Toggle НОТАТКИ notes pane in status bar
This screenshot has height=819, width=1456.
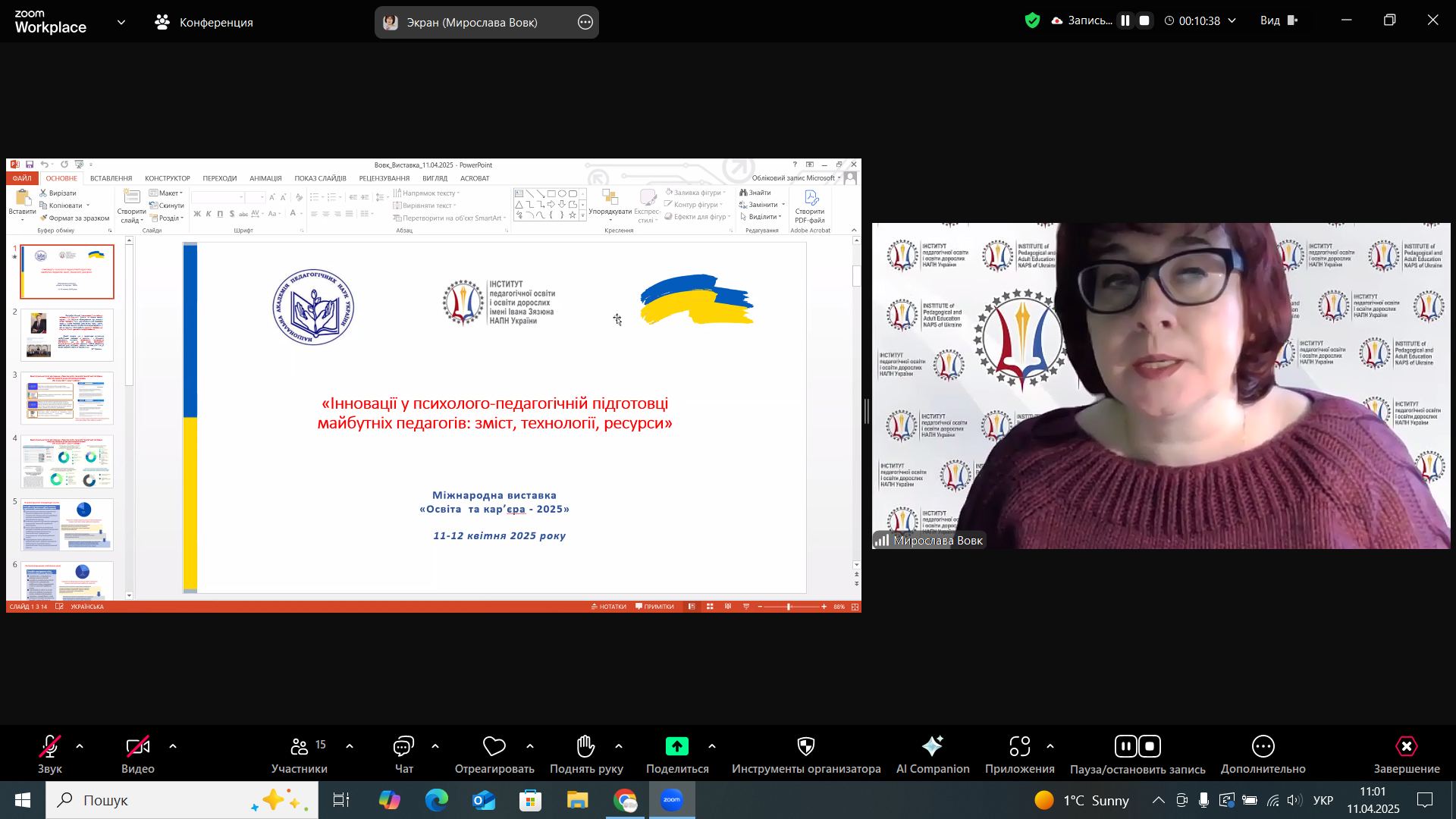pyautogui.click(x=609, y=607)
